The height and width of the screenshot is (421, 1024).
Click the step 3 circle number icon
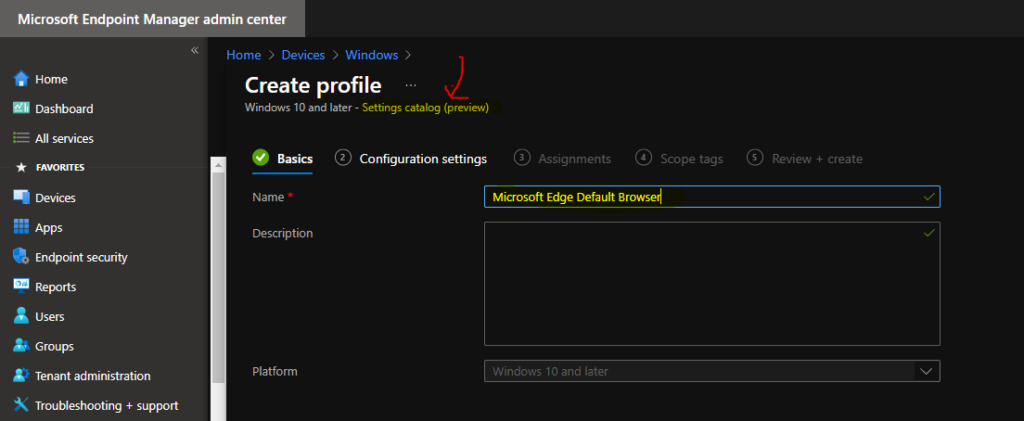(x=522, y=157)
